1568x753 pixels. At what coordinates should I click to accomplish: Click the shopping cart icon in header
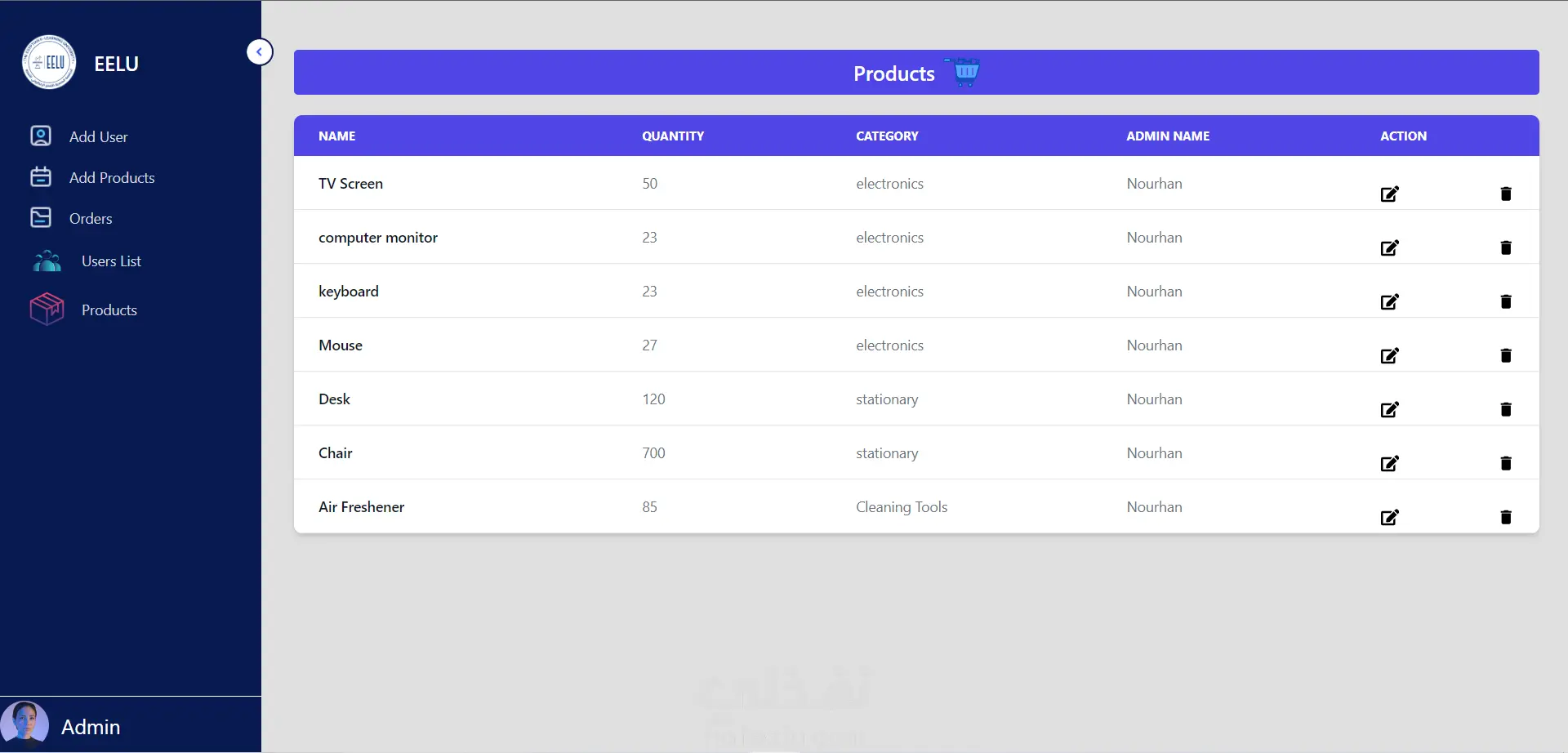[x=964, y=72]
